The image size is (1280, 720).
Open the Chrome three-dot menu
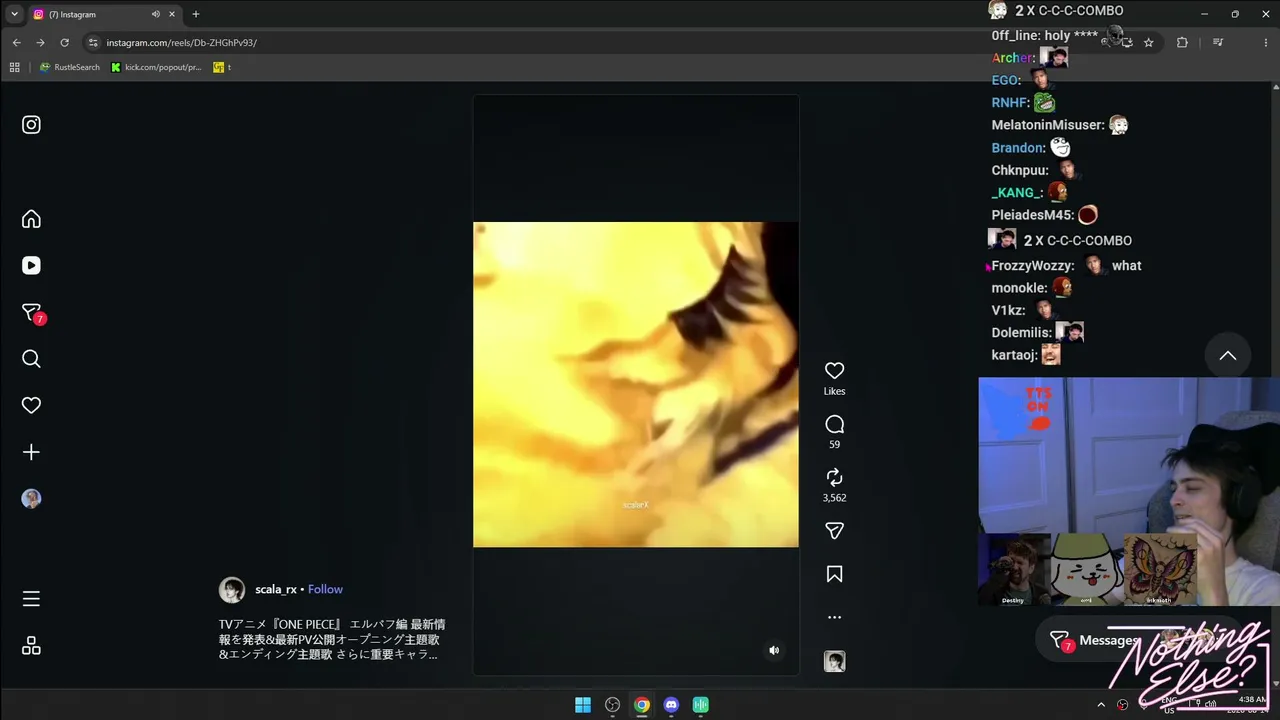click(1266, 43)
